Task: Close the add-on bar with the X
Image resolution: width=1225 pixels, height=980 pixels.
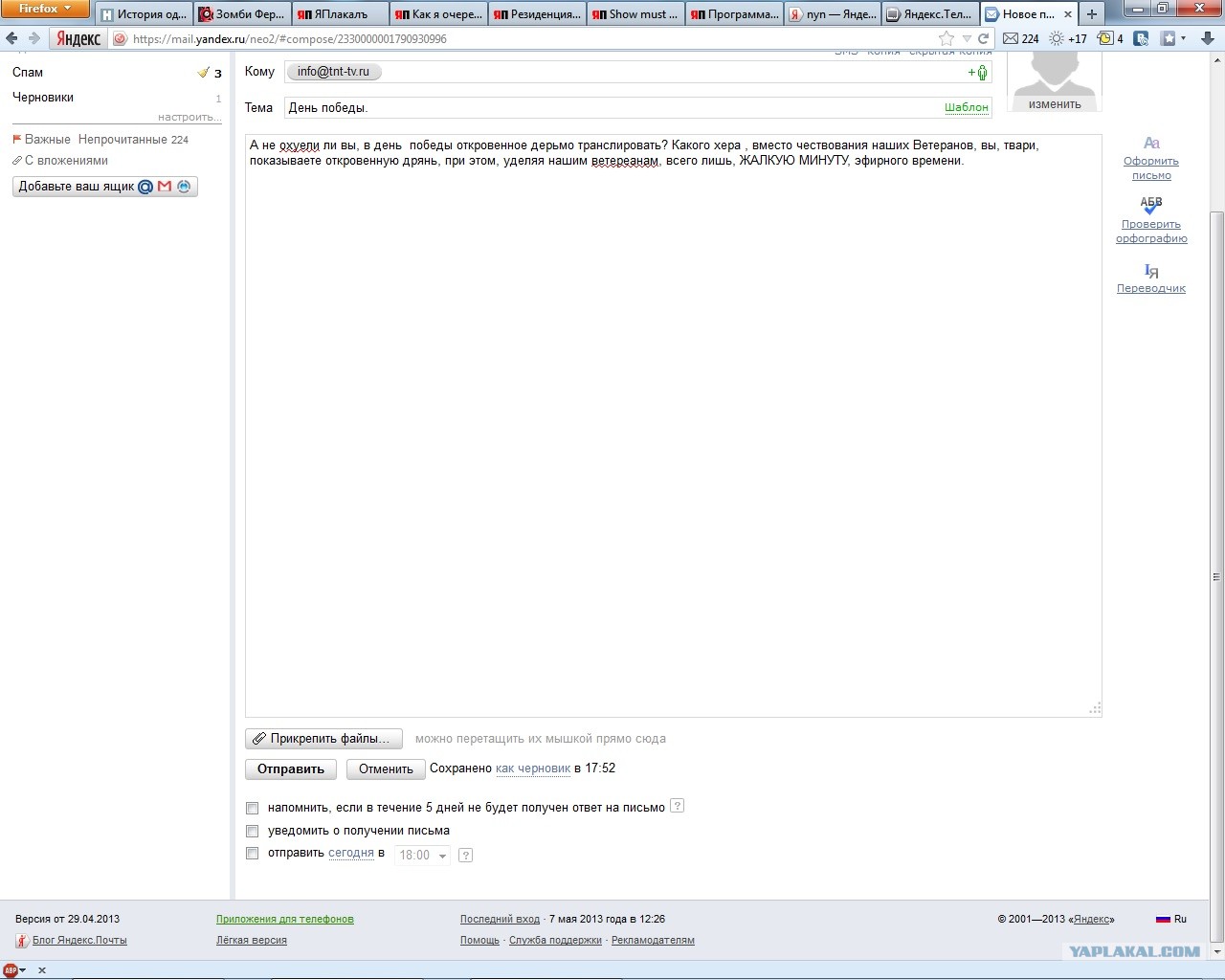Action: [42, 970]
